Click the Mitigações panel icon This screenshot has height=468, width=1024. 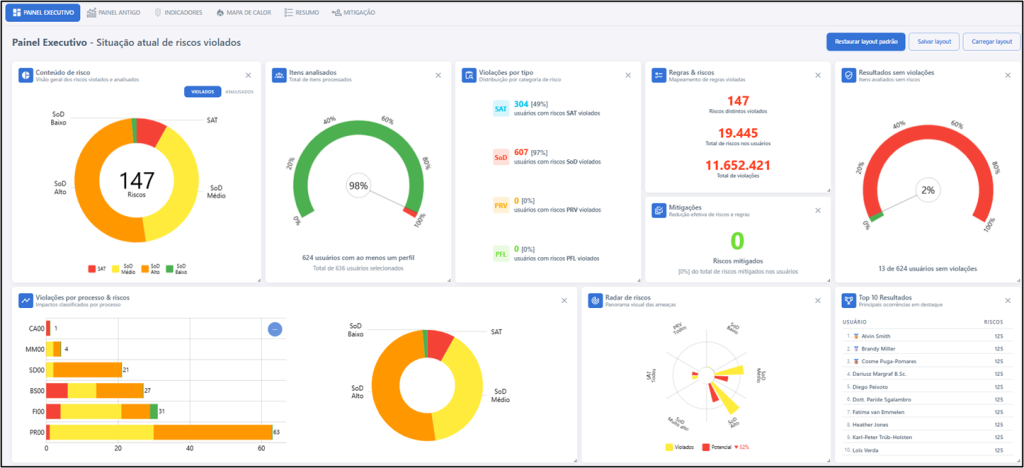659,210
